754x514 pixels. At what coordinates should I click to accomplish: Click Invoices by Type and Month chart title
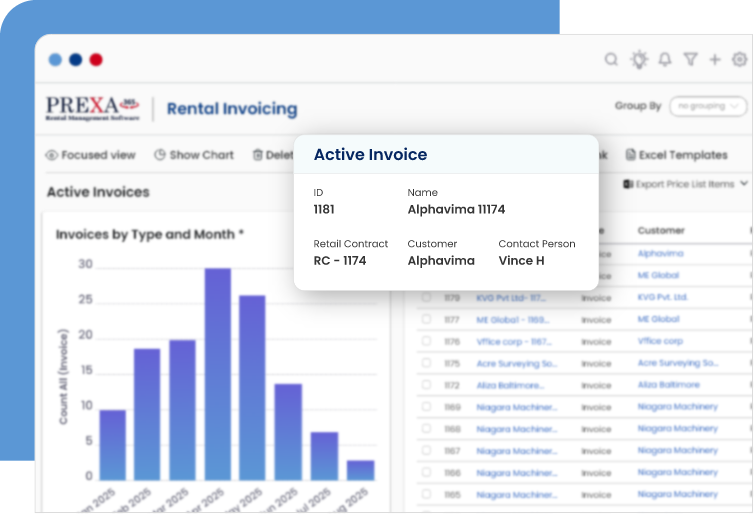[150, 234]
